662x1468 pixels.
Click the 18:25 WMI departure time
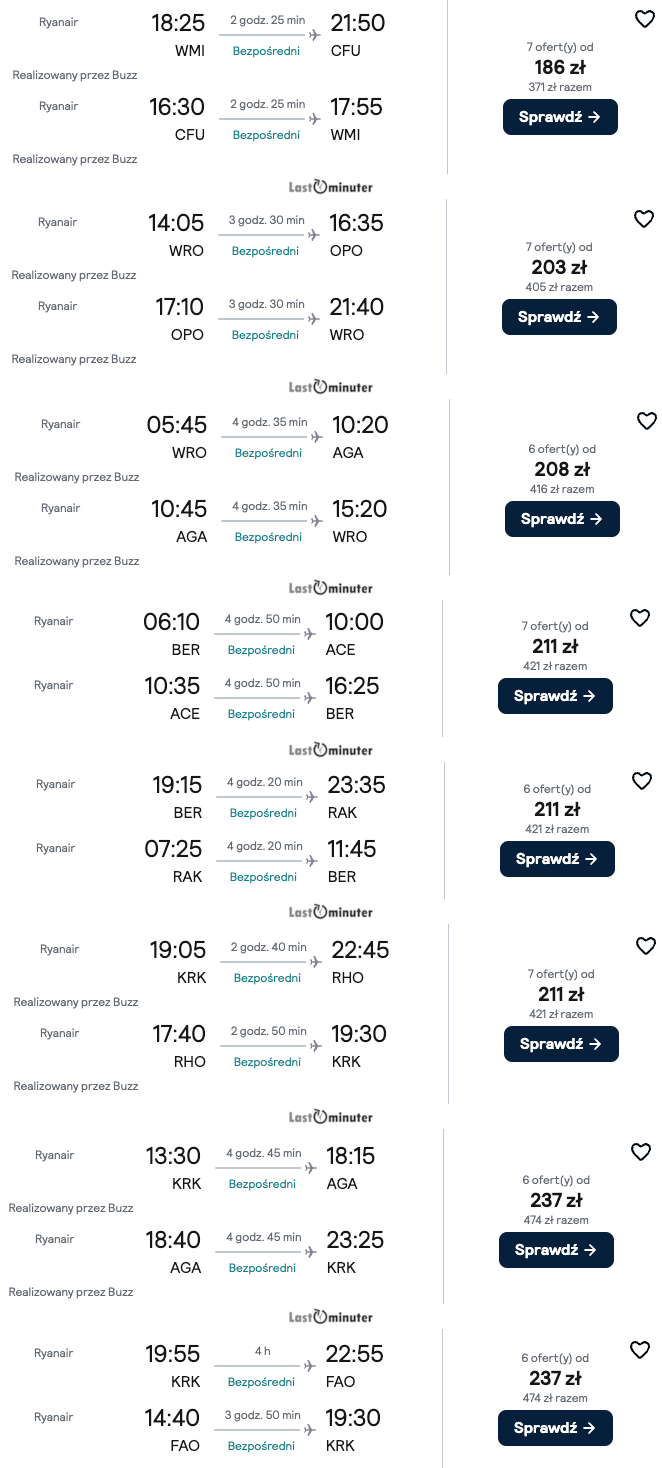pos(178,23)
